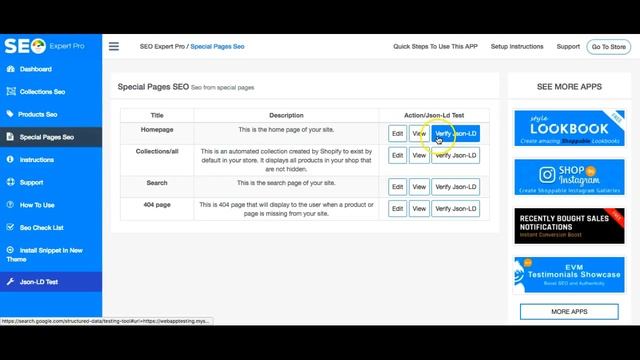
Task: Open EVM Testimonials Showcase banner
Action: coord(569,275)
